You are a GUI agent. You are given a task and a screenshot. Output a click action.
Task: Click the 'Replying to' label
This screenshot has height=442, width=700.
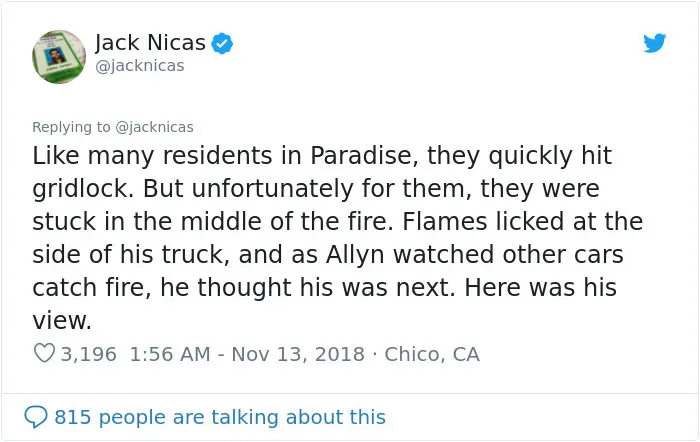71,127
